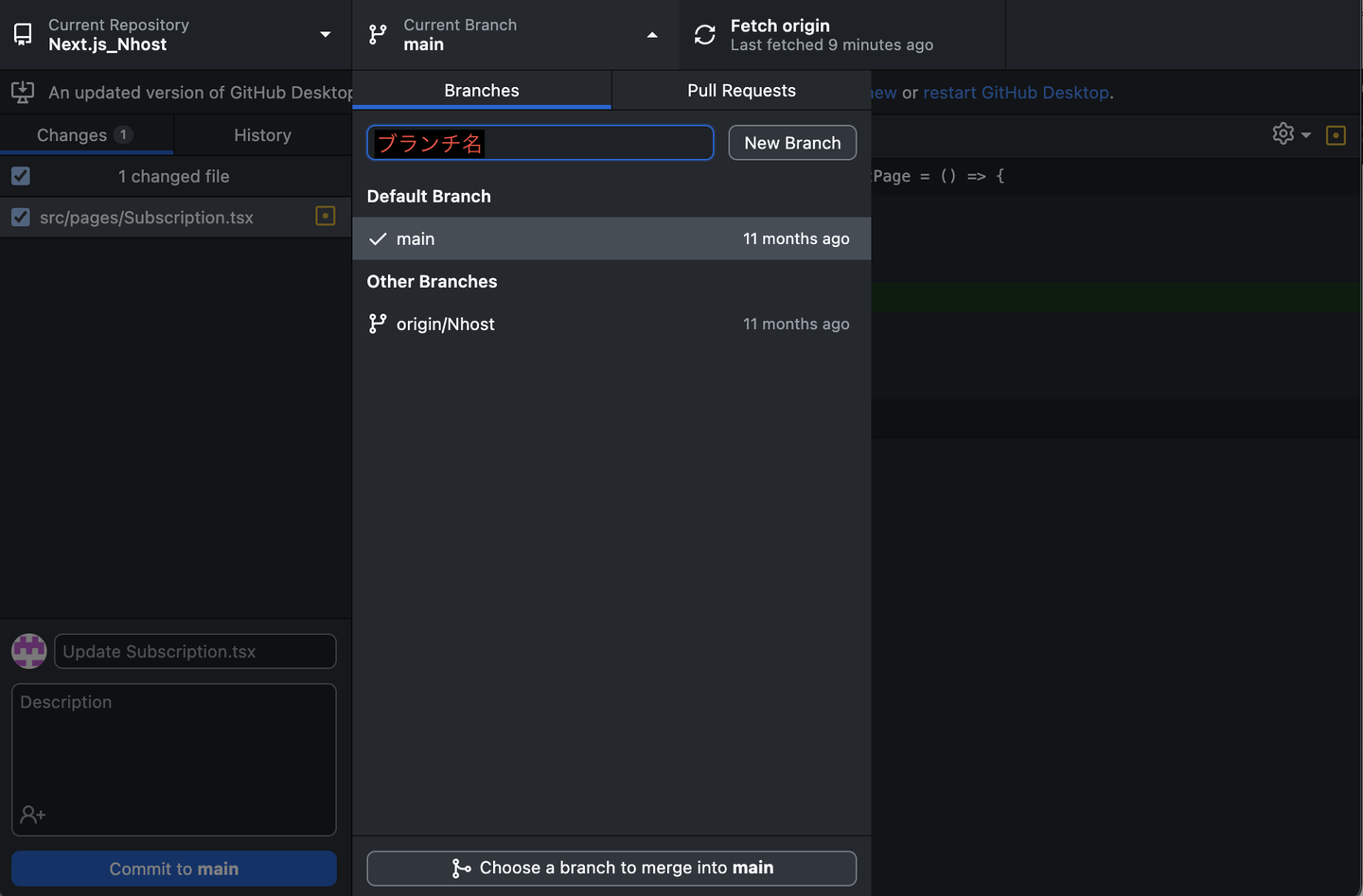Viewport: 1363px width, 896px height.
Task: Toggle the select all changed files checkbox
Action: coord(21,176)
